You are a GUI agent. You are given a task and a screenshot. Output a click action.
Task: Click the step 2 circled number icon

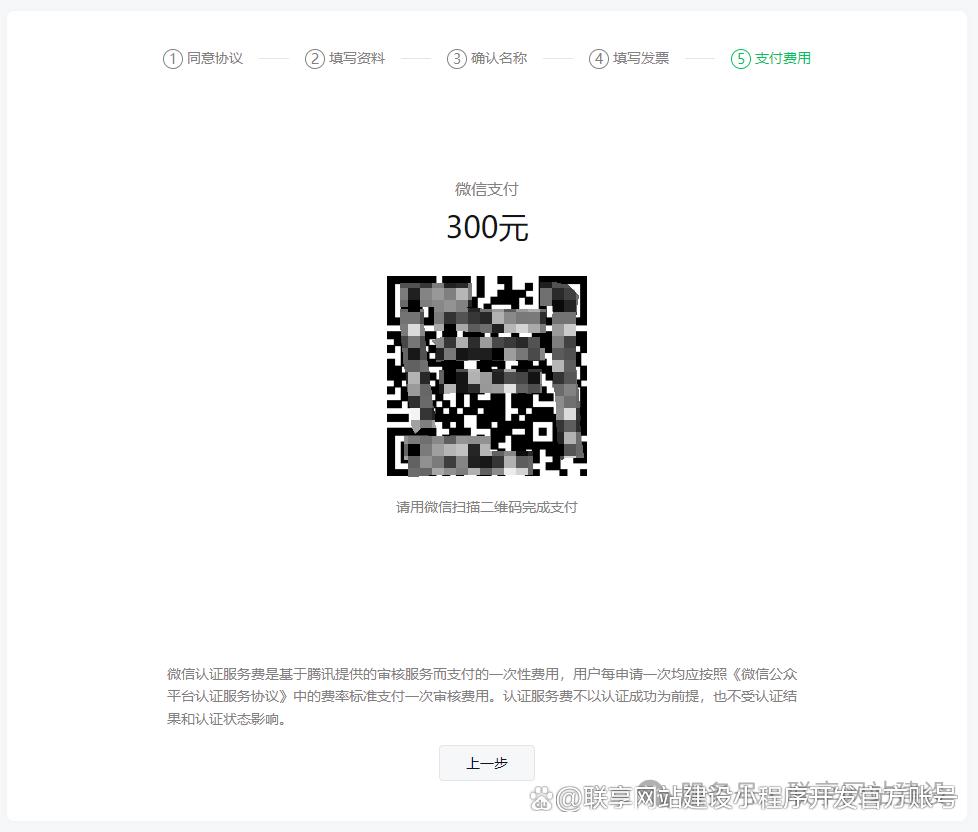click(314, 59)
